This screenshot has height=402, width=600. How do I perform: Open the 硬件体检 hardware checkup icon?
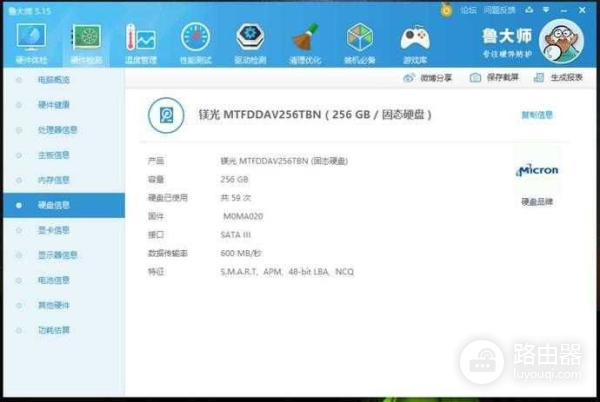(31, 43)
